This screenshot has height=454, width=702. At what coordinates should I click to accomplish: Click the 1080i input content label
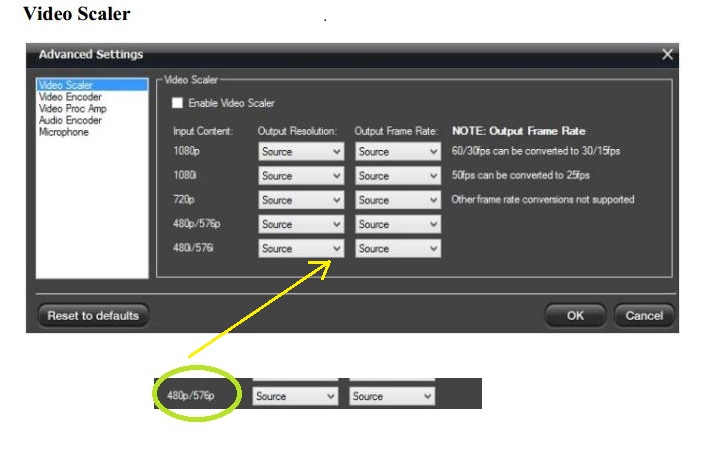tap(184, 175)
